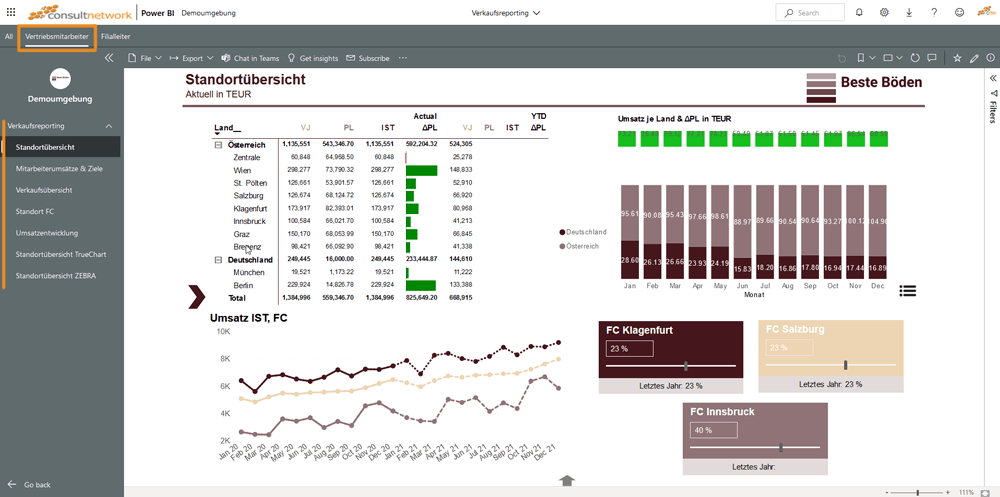Click the Search input field

[815, 13]
